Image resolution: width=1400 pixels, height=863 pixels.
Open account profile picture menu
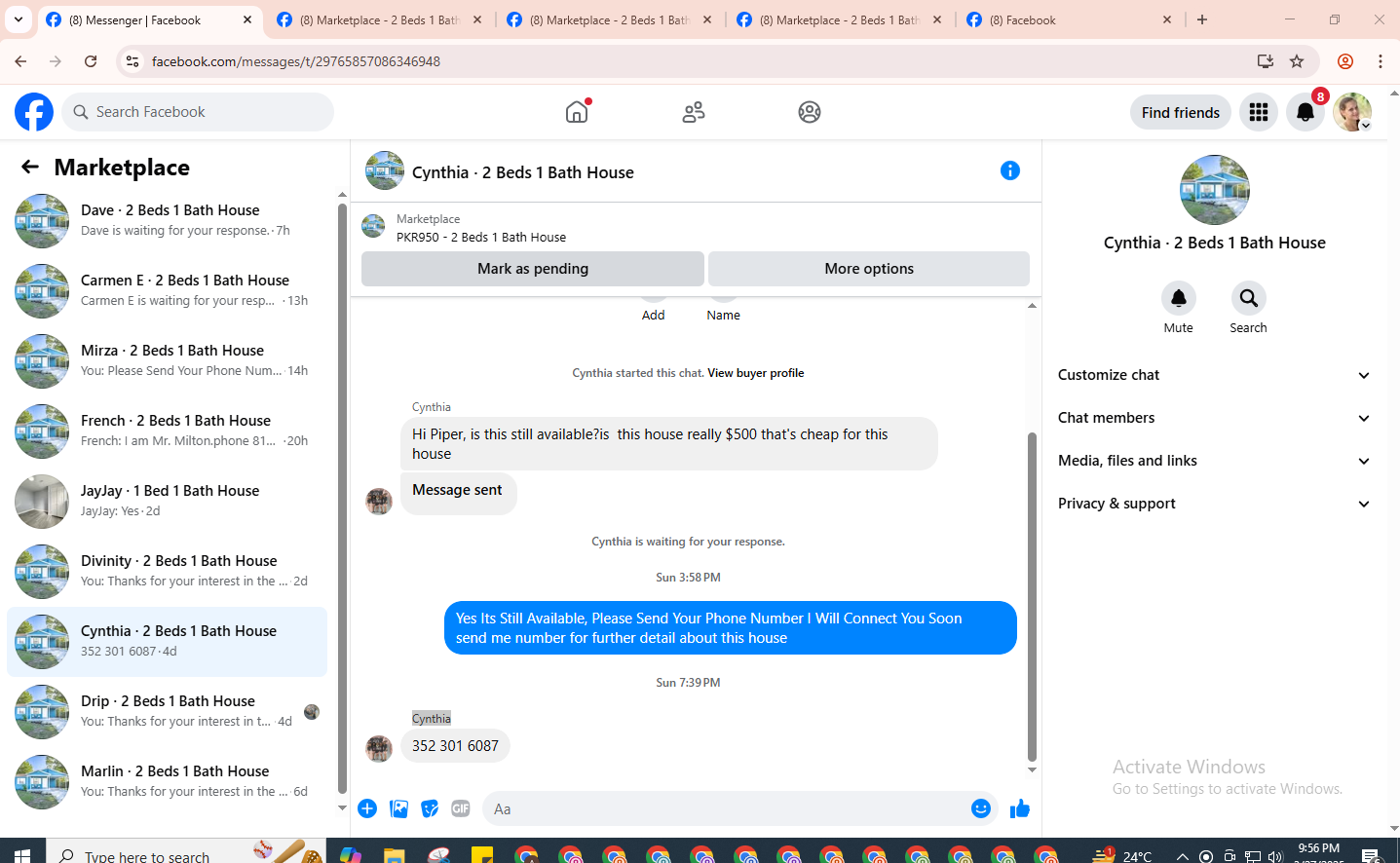[x=1352, y=112]
